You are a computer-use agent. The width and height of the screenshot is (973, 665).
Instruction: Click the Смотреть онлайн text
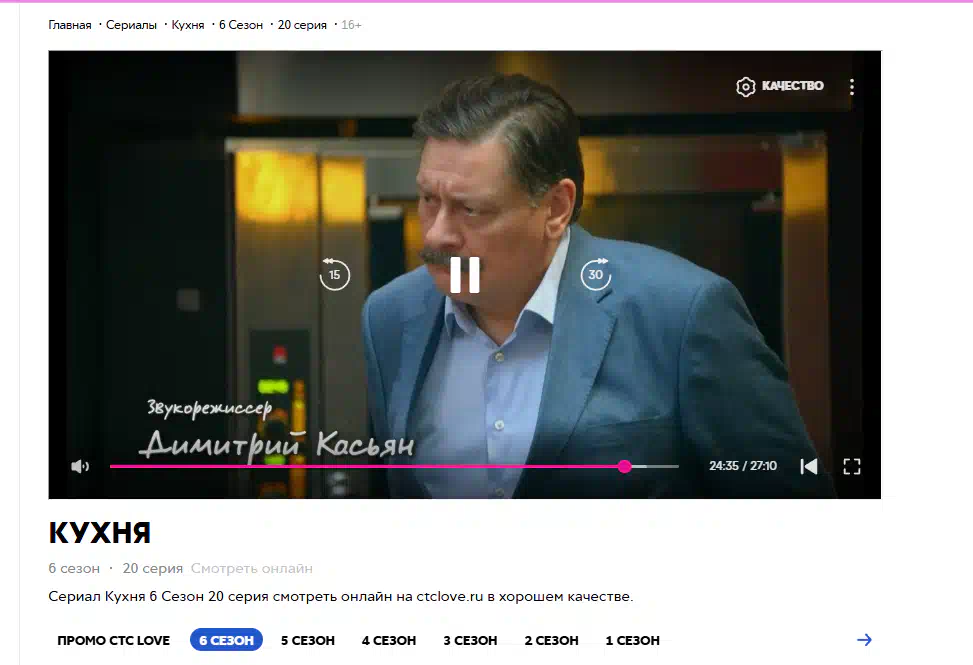click(x=251, y=568)
